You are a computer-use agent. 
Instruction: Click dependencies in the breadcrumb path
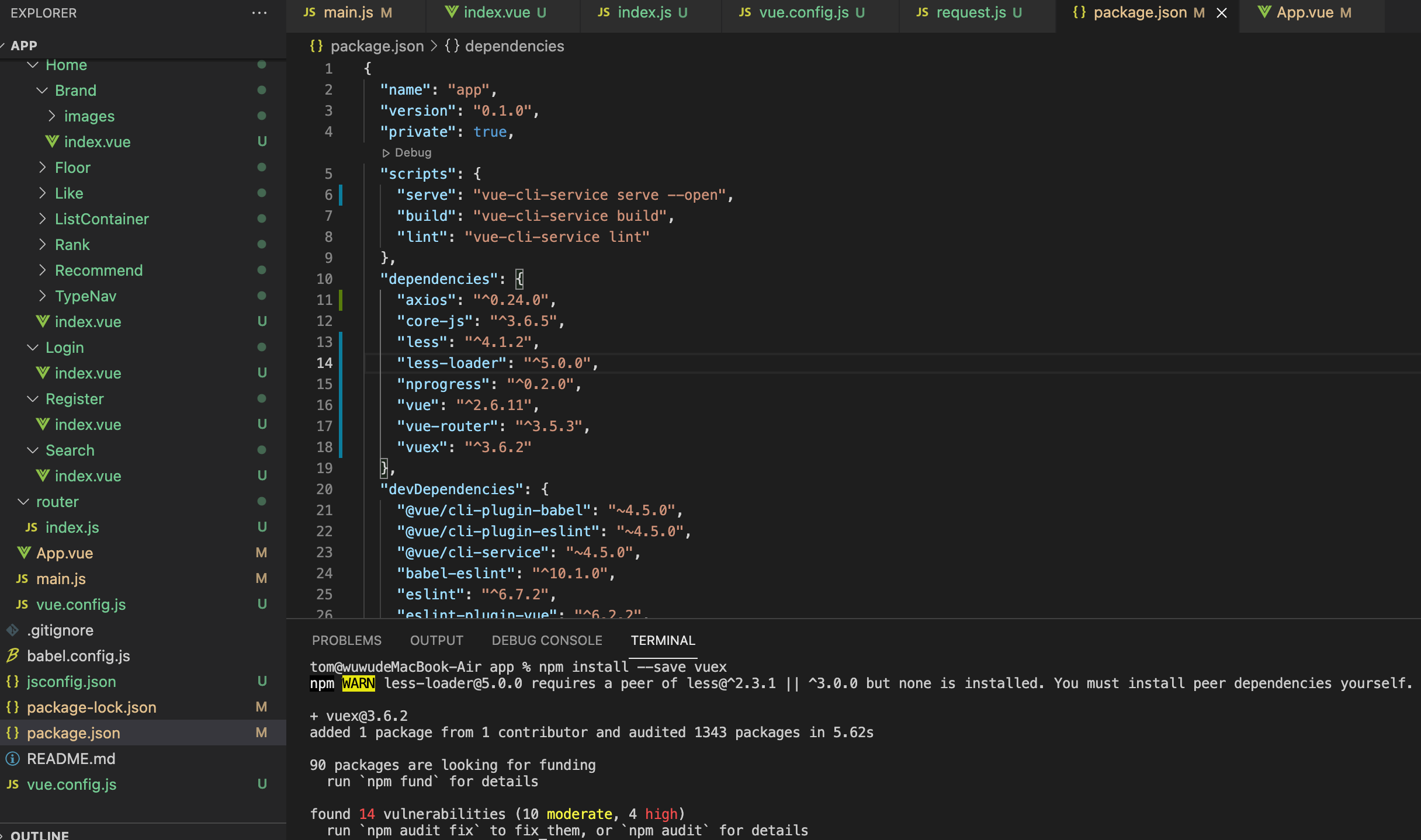[514, 46]
